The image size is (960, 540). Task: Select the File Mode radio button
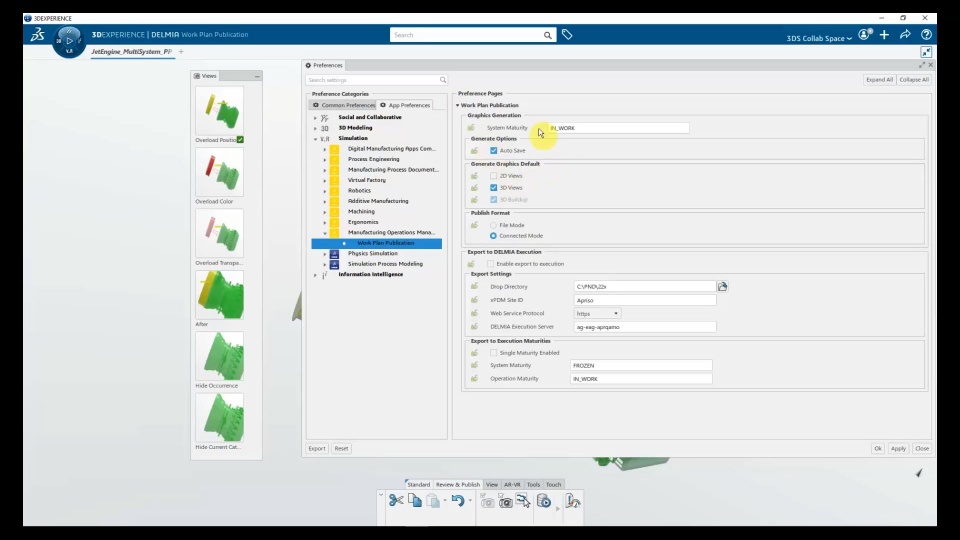point(493,225)
